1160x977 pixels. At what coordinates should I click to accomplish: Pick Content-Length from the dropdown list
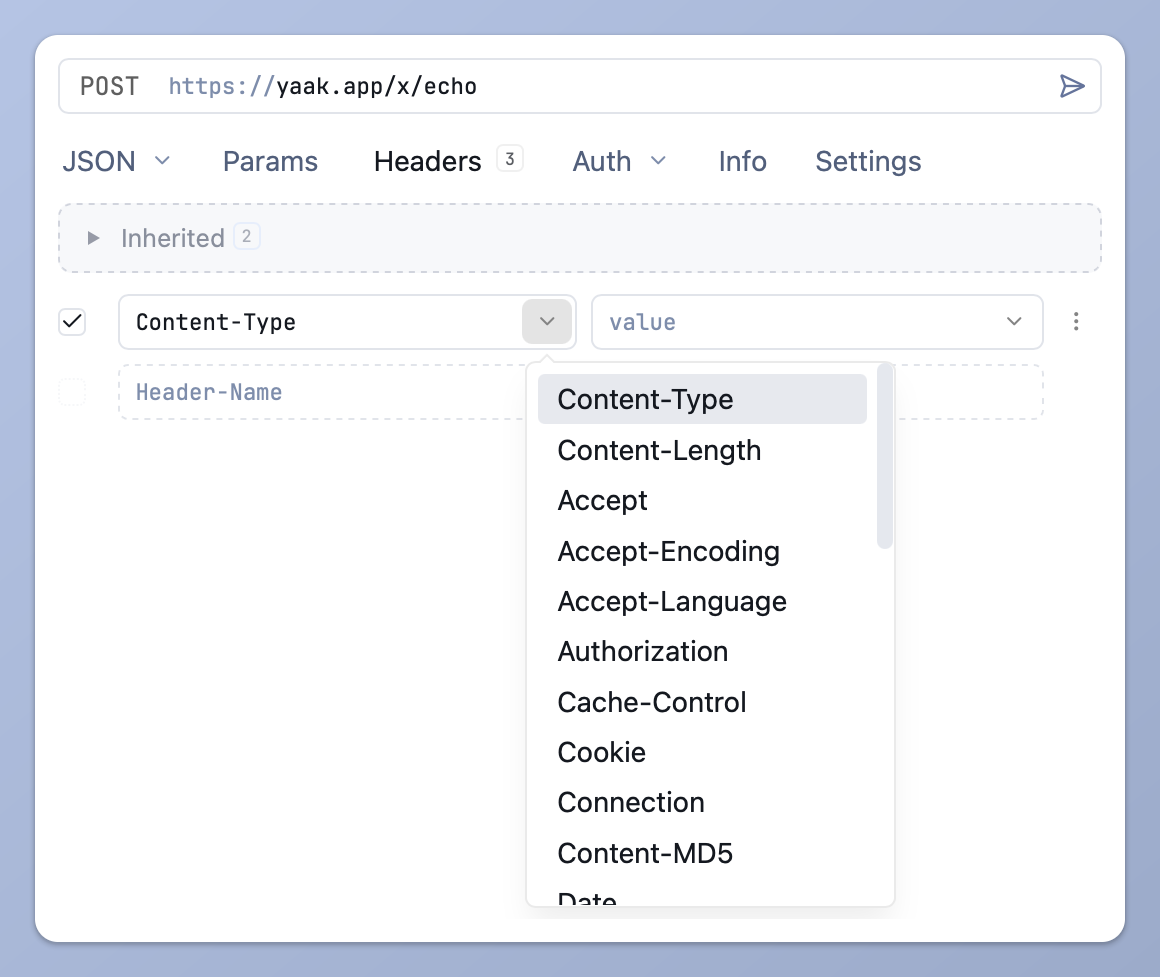tap(702, 450)
